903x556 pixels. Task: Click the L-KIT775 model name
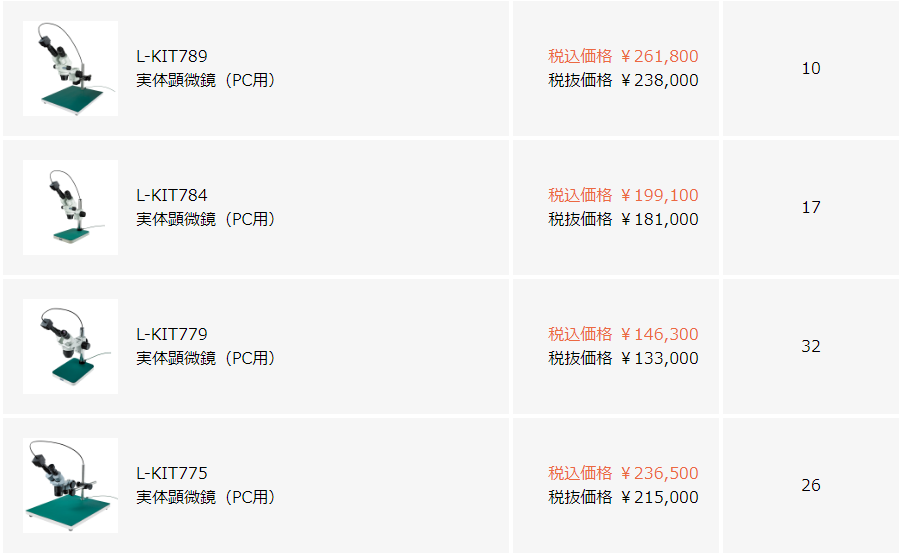click(x=172, y=473)
